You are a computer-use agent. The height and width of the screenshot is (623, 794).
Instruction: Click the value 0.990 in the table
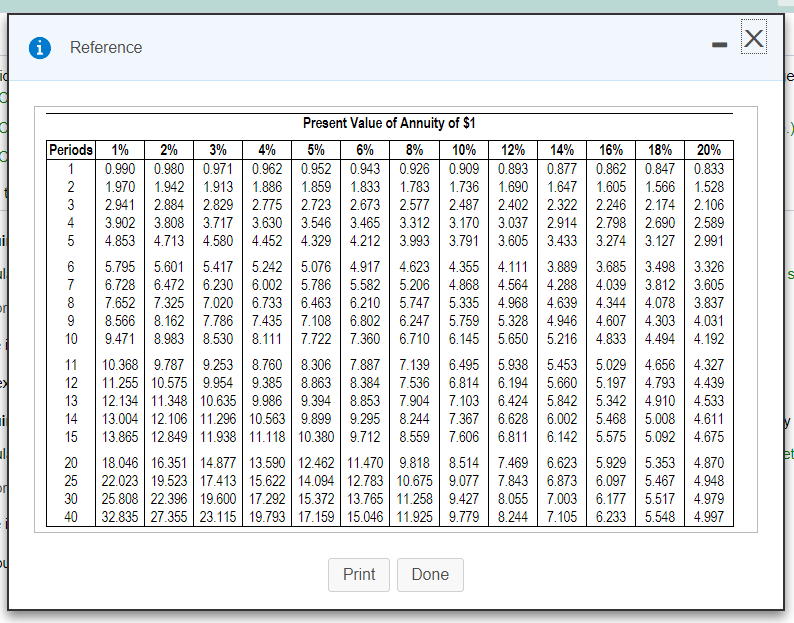point(120,169)
